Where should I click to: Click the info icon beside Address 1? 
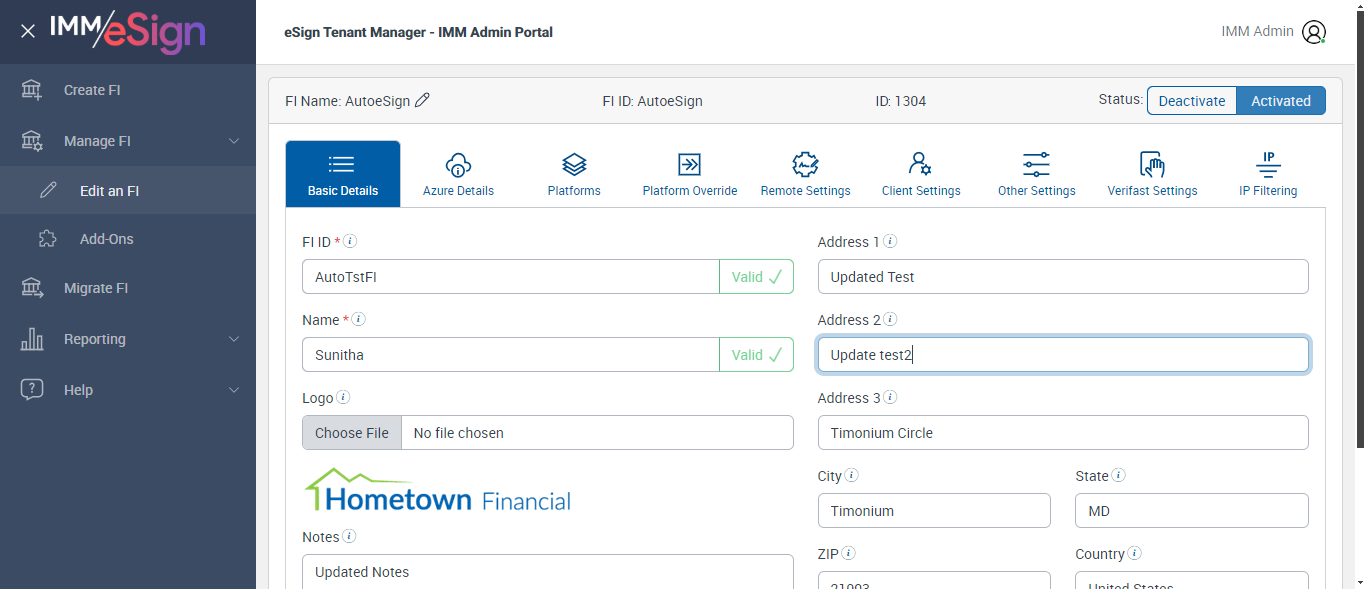[890, 241]
